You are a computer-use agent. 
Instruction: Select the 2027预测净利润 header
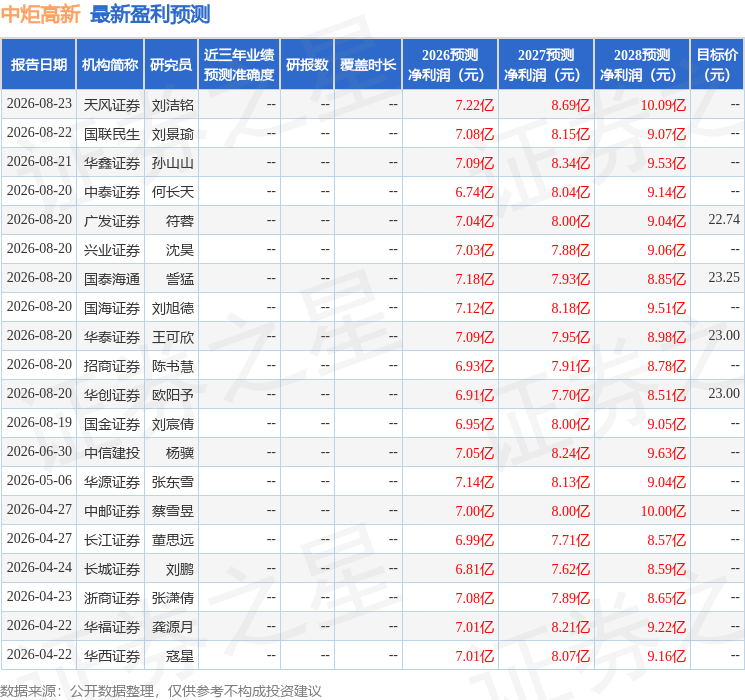pyautogui.click(x=546, y=65)
